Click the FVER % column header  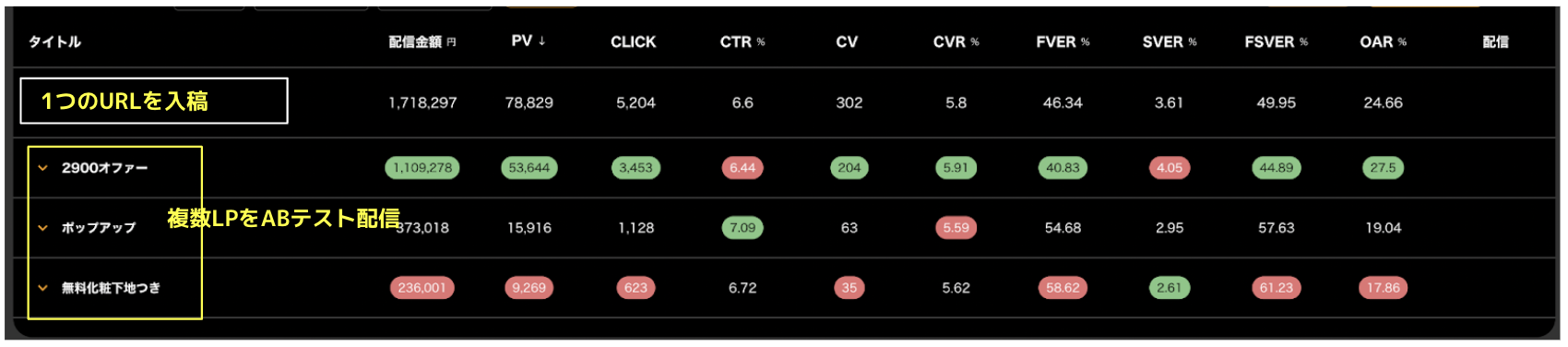[1063, 42]
